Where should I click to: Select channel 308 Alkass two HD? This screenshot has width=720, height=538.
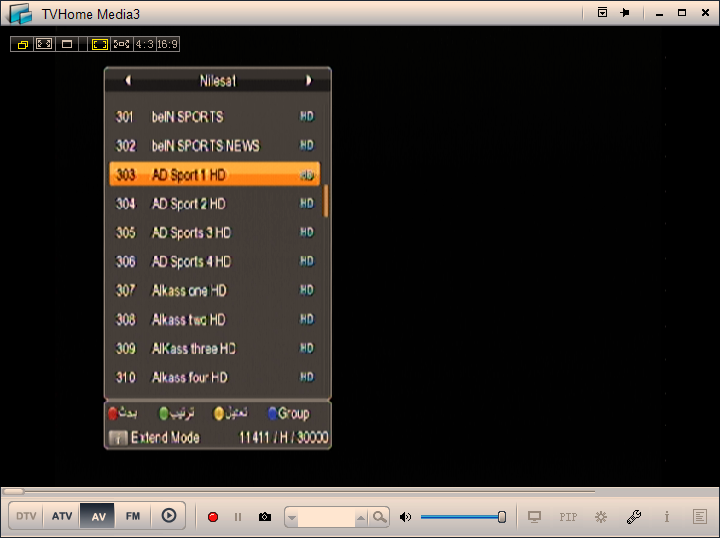pyautogui.click(x=214, y=319)
